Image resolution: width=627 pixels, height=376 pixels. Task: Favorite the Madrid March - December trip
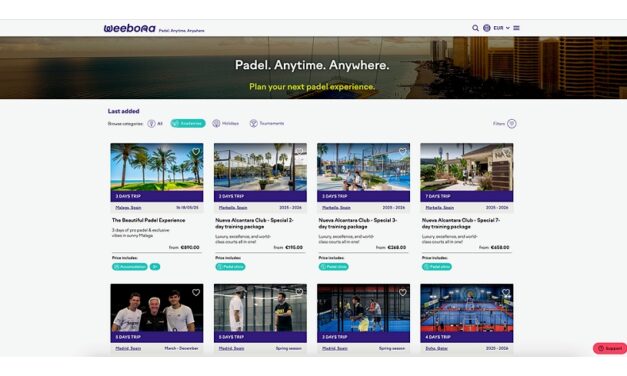tap(196, 292)
